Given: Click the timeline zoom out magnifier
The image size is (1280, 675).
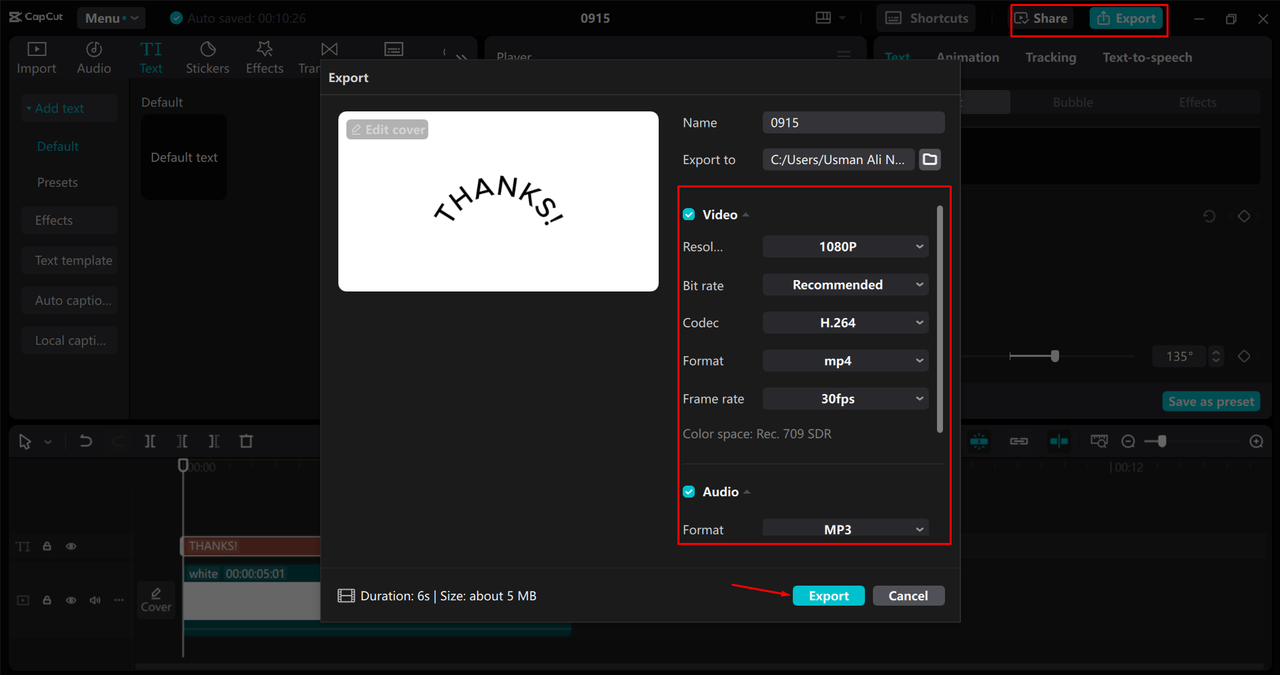Looking at the screenshot, I should 1128,441.
